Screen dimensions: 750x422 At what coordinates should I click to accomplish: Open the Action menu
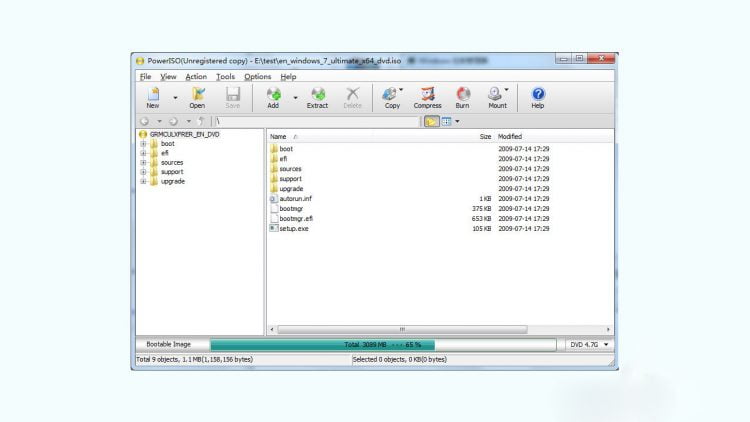pyautogui.click(x=196, y=77)
